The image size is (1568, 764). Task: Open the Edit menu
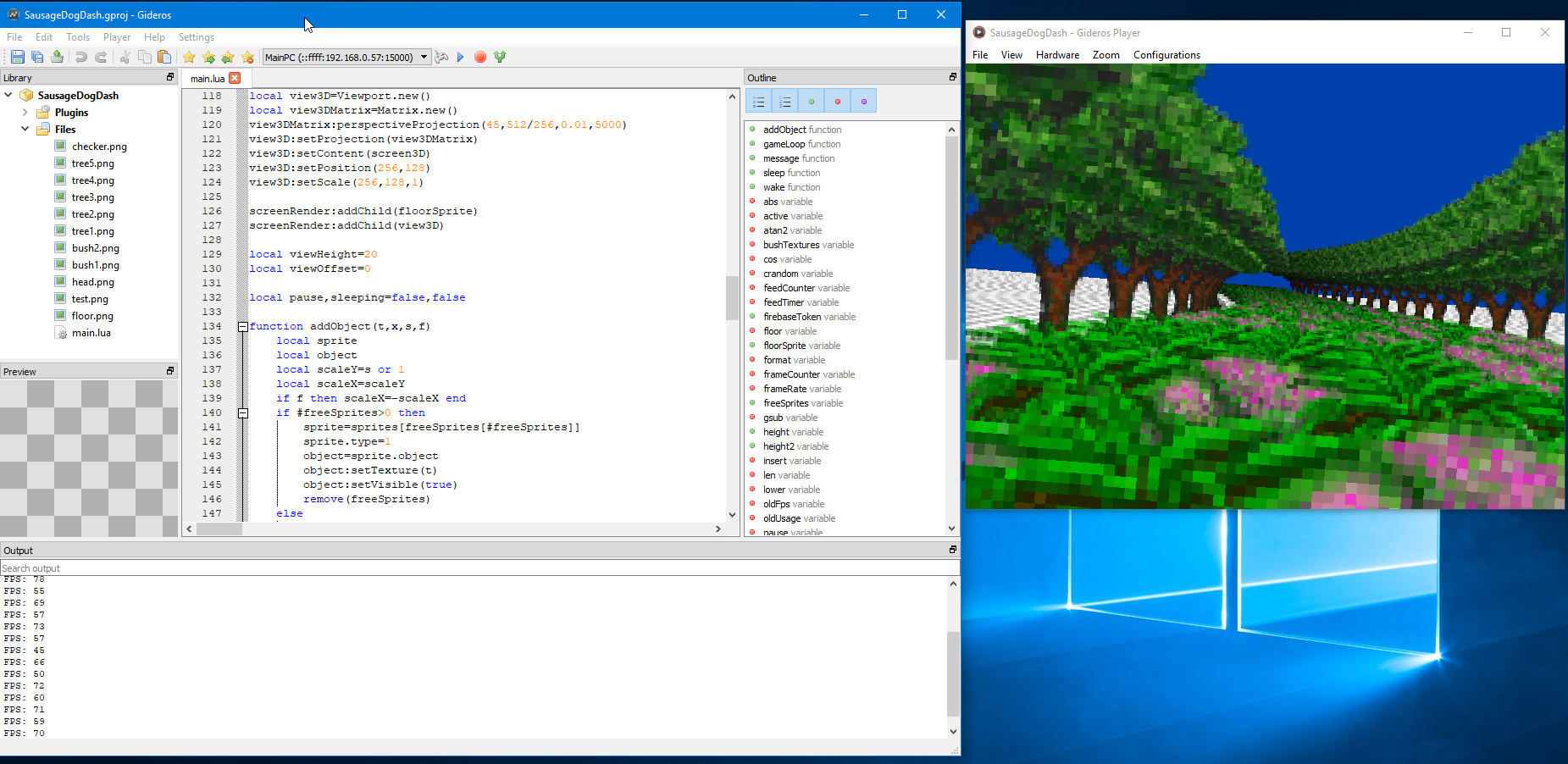tap(44, 37)
